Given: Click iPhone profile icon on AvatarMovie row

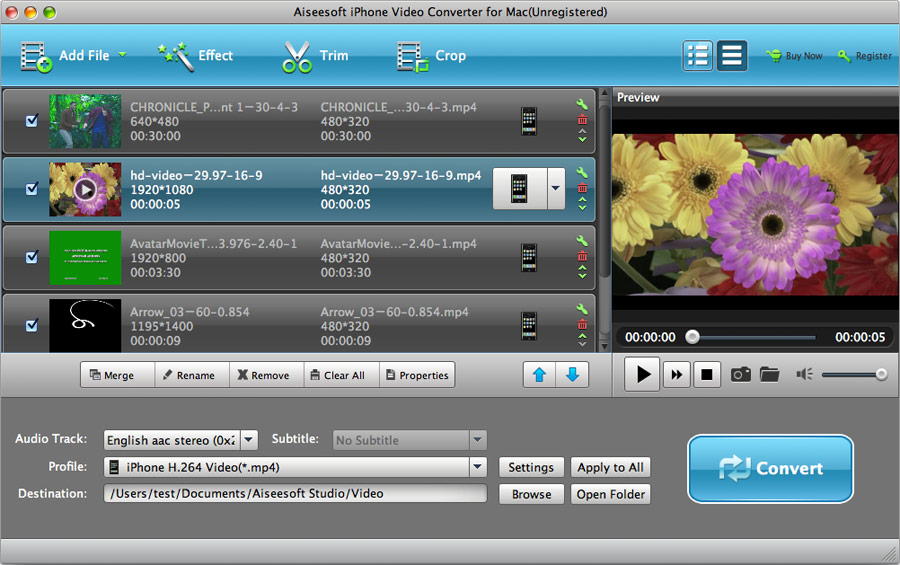Looking at the screenshot, I should (x=529, y=257).
